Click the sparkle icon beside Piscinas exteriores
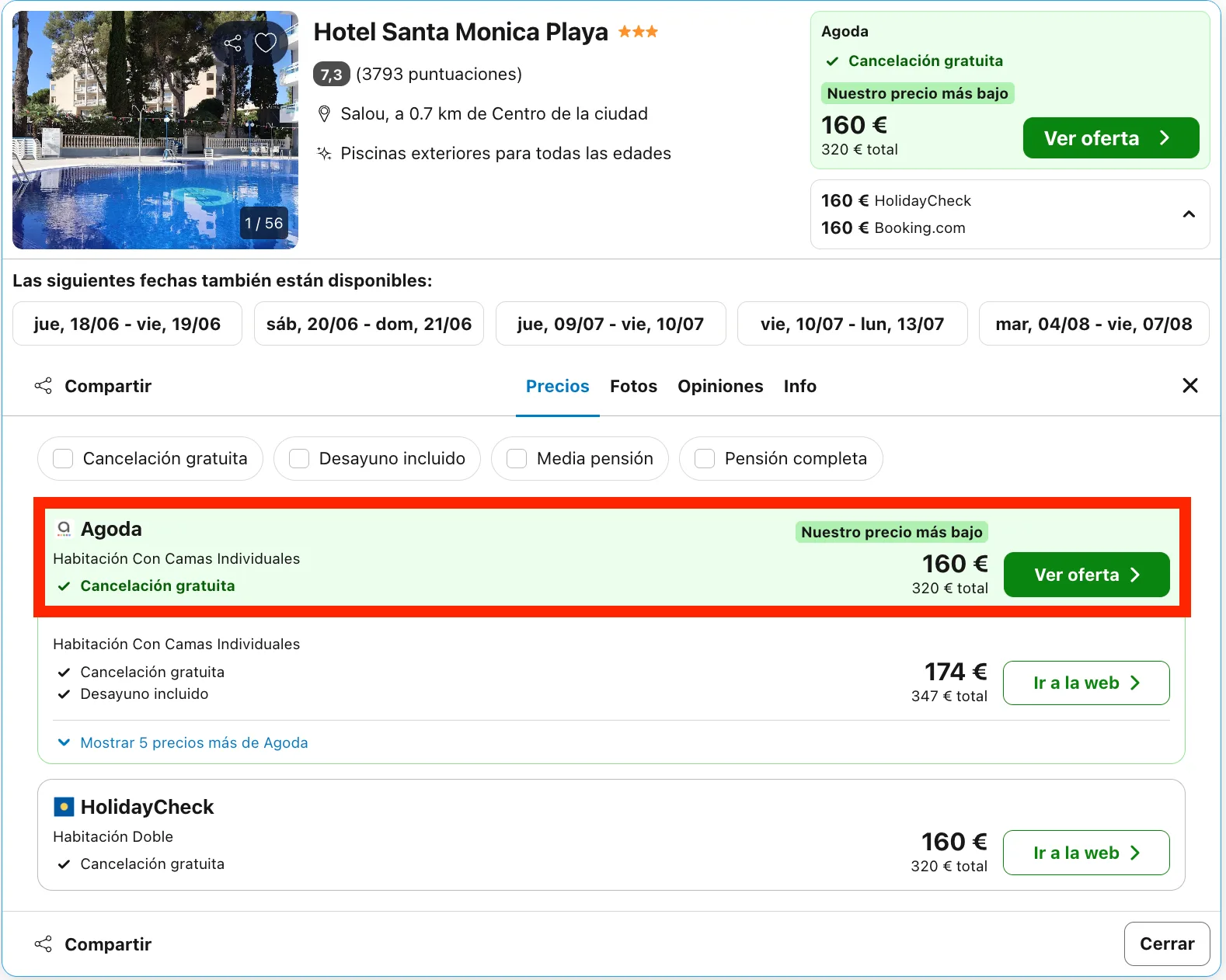Viewport: 1226px width, 980px height. click(x=325, y=154)
